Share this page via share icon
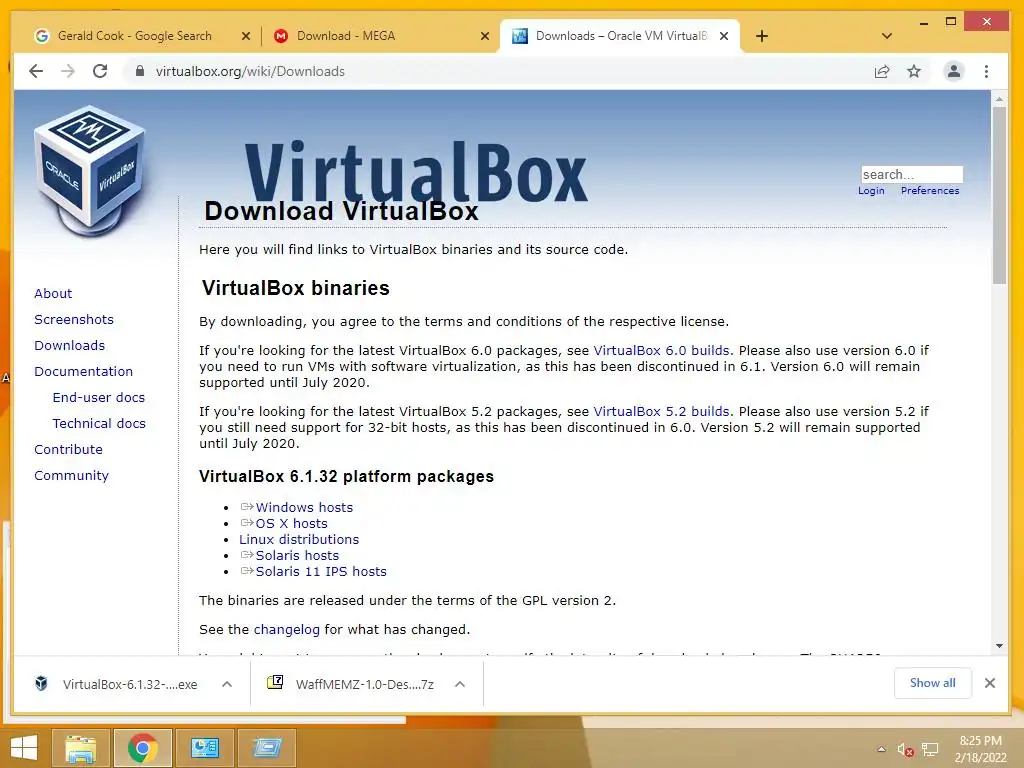This screenshot has width=1024, height=768. tap(882, 71)
